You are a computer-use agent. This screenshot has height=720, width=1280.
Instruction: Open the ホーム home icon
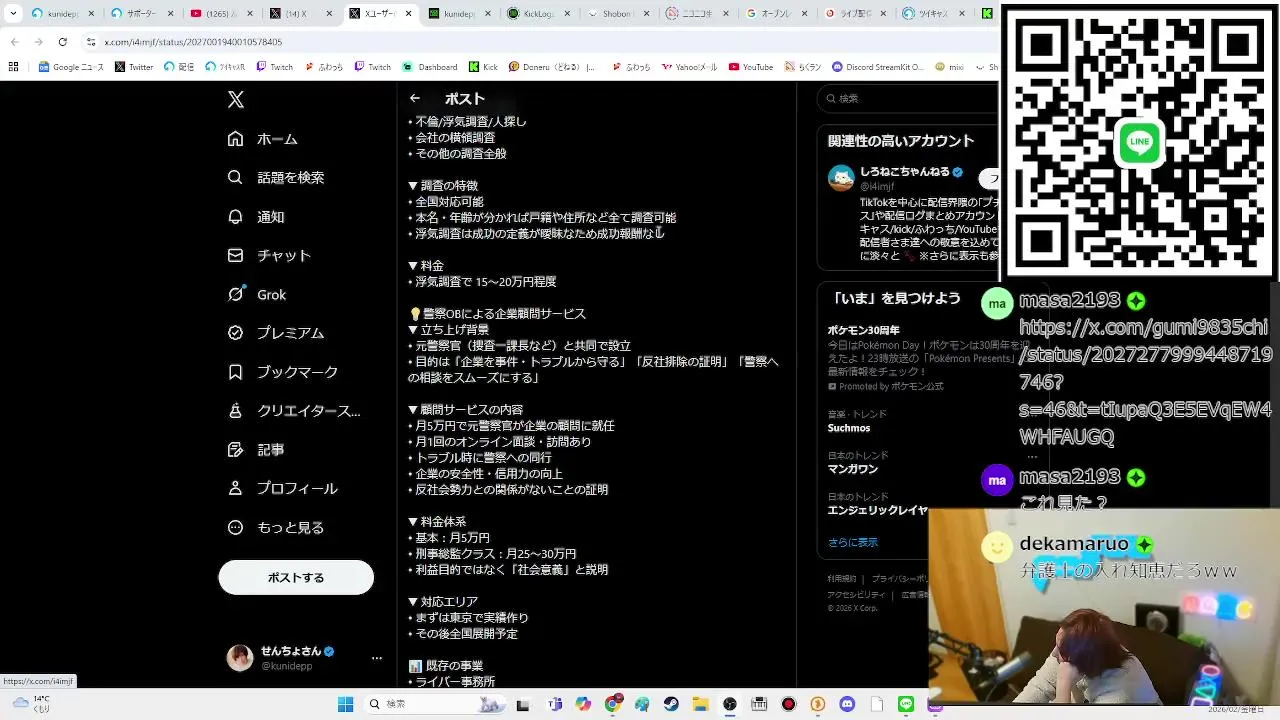point(235,138)
